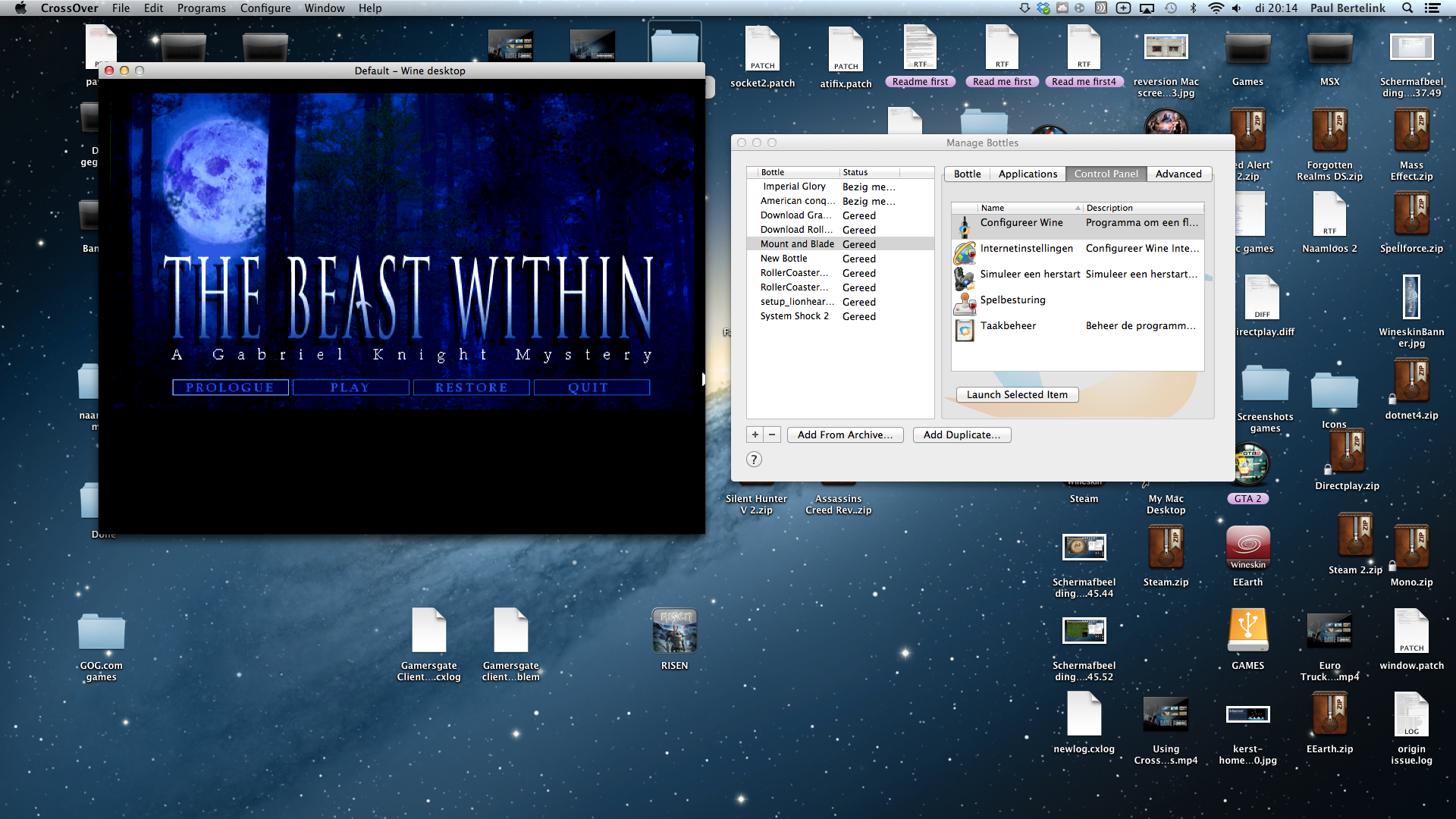
Task: Click the plus add bottle button
Action: coord(755,435)
